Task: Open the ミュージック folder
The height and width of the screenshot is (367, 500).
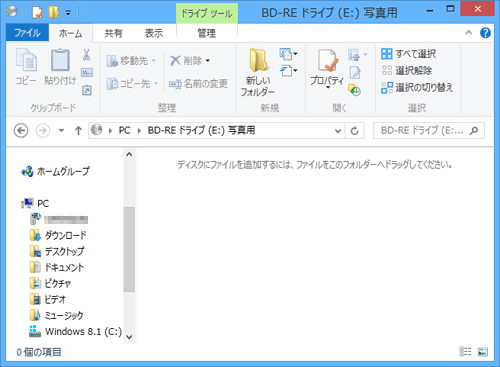Action: pyautogui.click(x=56, y=315)
